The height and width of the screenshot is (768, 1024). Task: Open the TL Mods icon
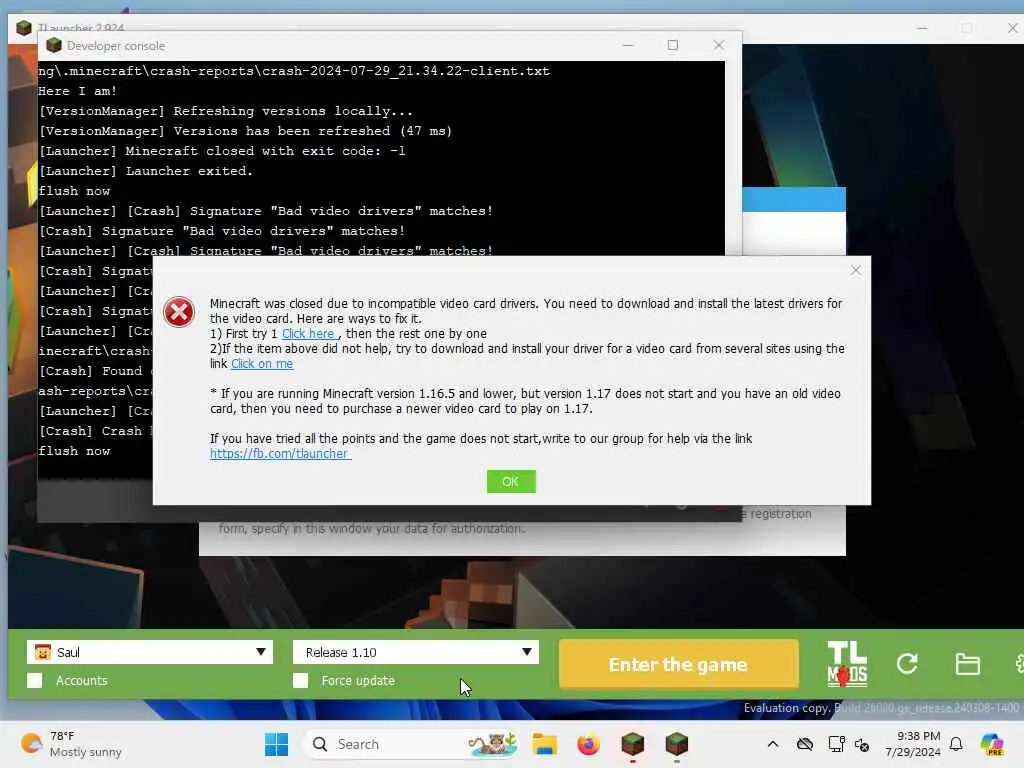847,664
